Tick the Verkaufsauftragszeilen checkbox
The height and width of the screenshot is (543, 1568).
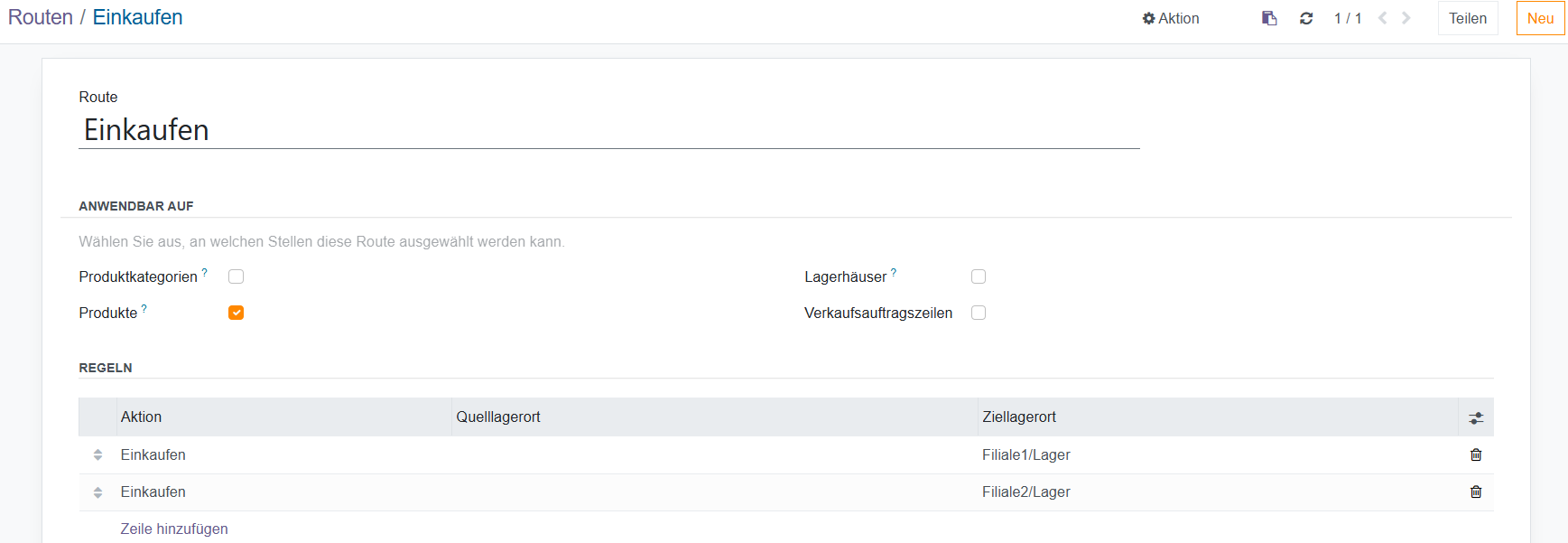(x=979, y=313)
